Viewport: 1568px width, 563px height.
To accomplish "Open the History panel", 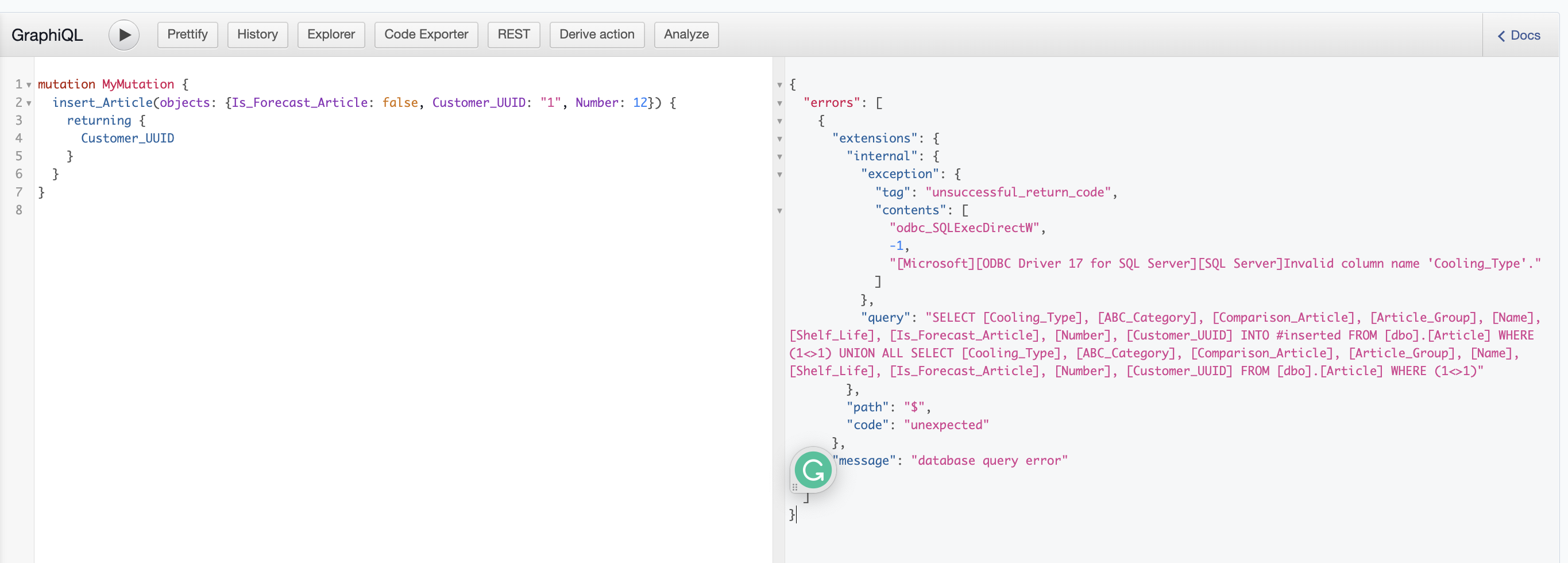I will pyautogui.click(x=257, y=34).
